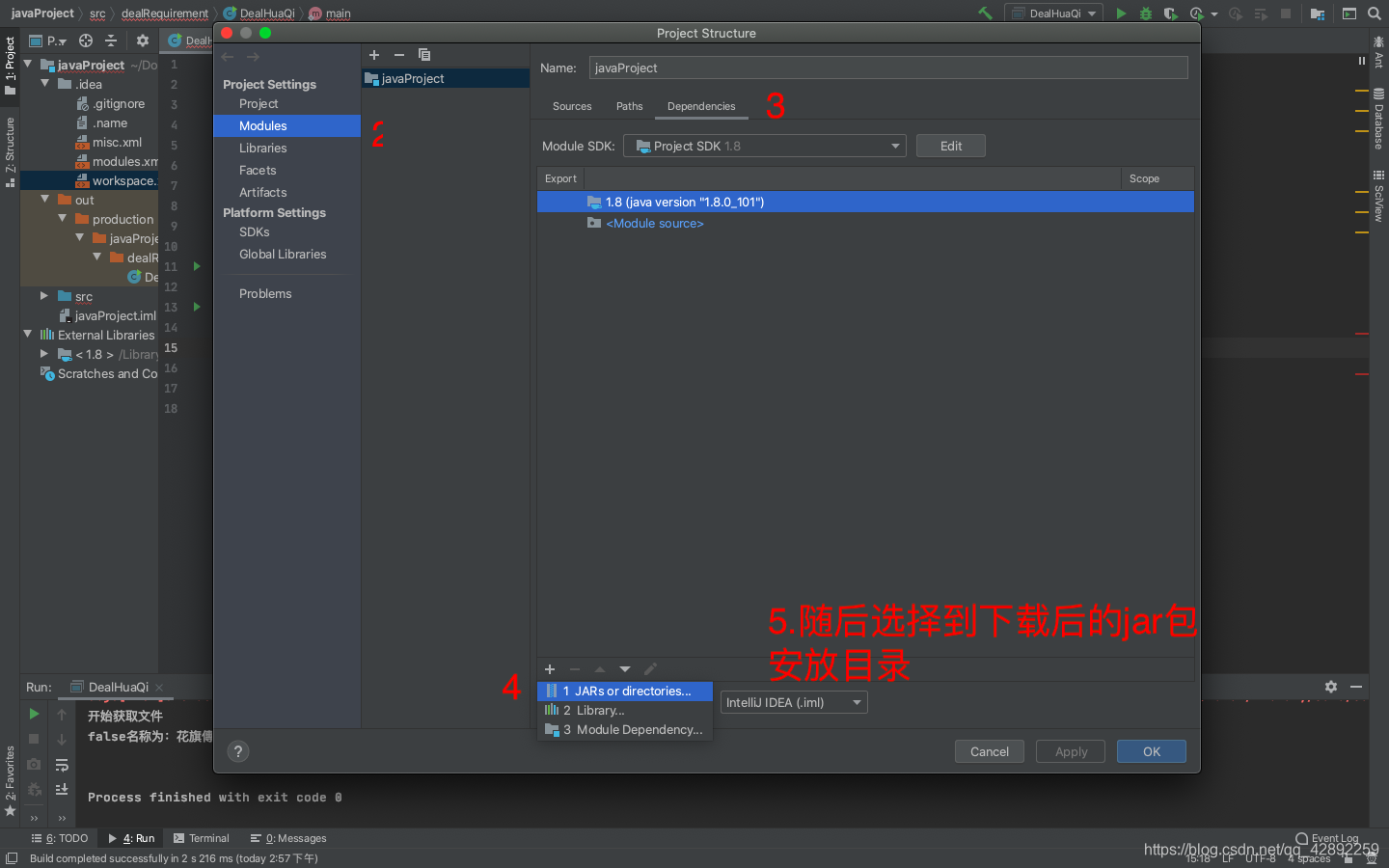Collapse the .idea folder node
Screen dimensions: 1389x868
[44, 84]
